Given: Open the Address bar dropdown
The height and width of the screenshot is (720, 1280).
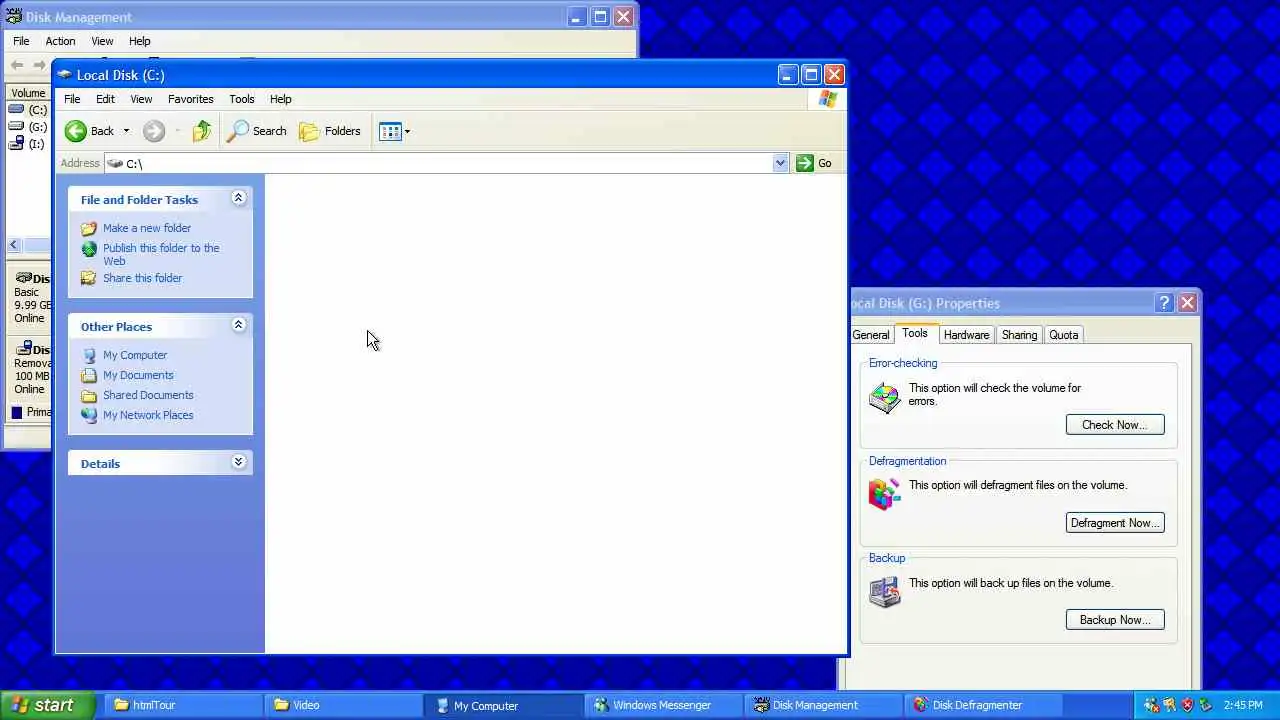Looking at the screenshot, I should coord(780,163).
